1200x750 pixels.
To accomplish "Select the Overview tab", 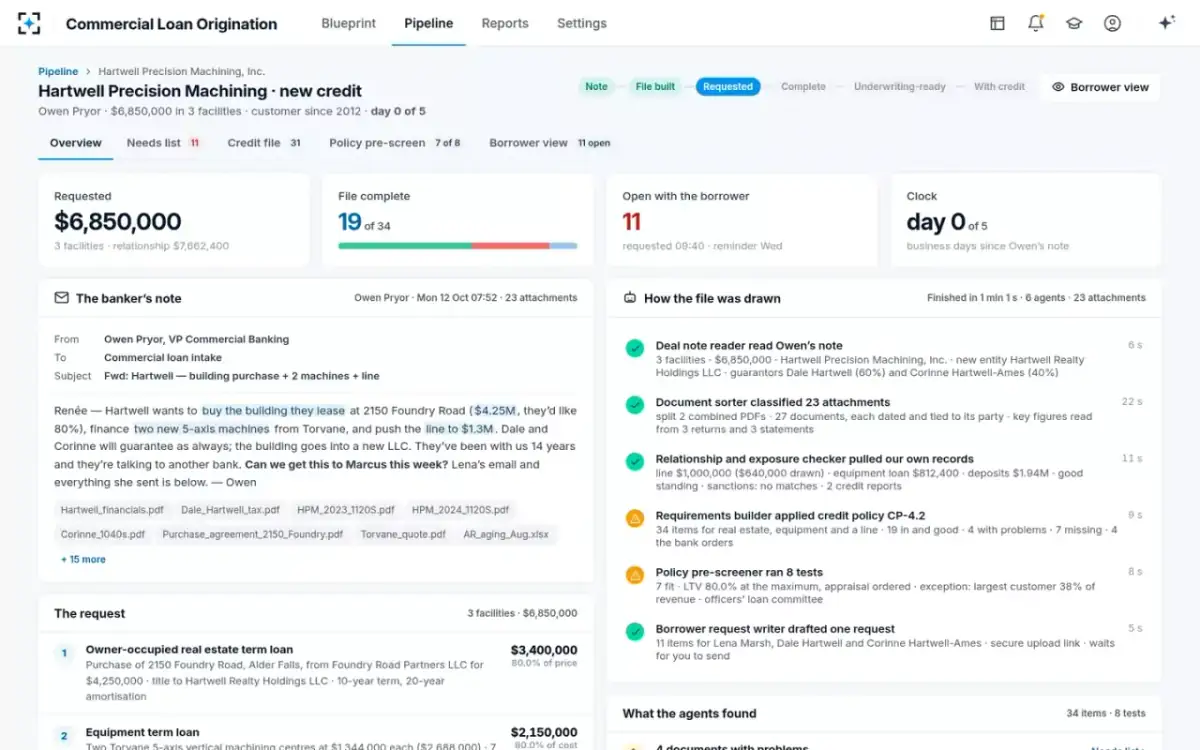I will pos(76,143).
